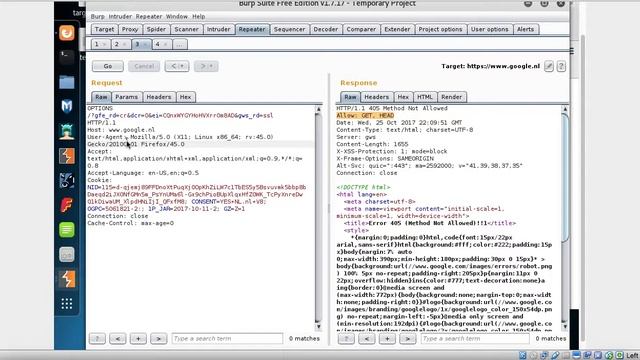Image resolution: width=640 pixels, height=360 pixels.
Task: Open the Window menu
Action: [x=177, y=17]
